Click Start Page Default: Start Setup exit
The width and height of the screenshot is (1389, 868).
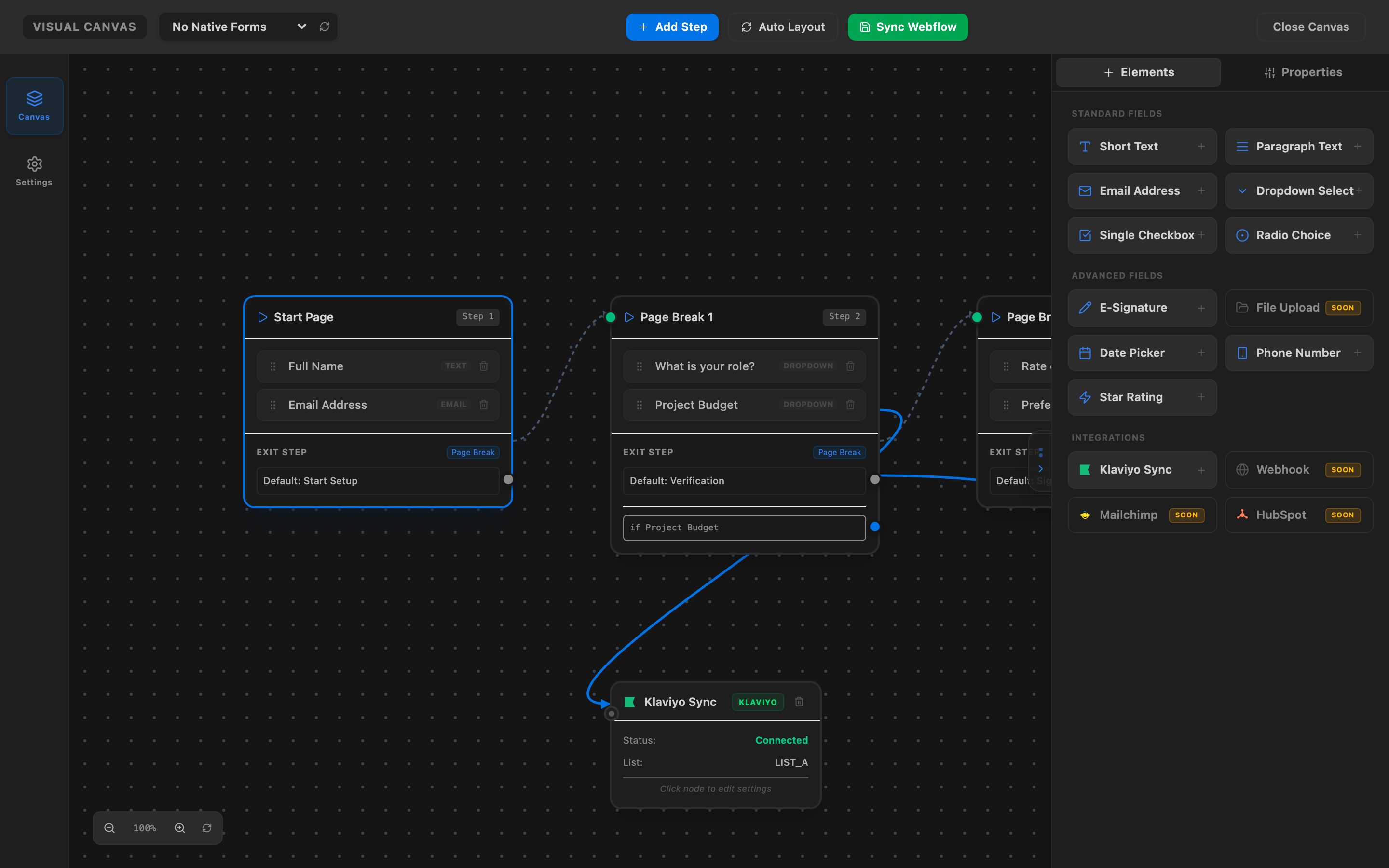pyautogui.click(x=378, y=480)
